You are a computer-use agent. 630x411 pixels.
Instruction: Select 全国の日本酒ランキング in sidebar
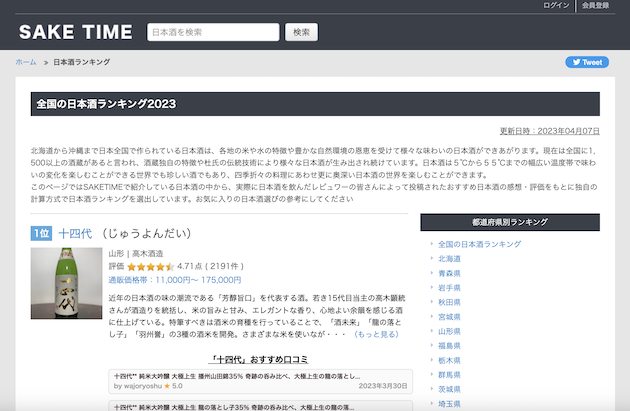point(479,244)
